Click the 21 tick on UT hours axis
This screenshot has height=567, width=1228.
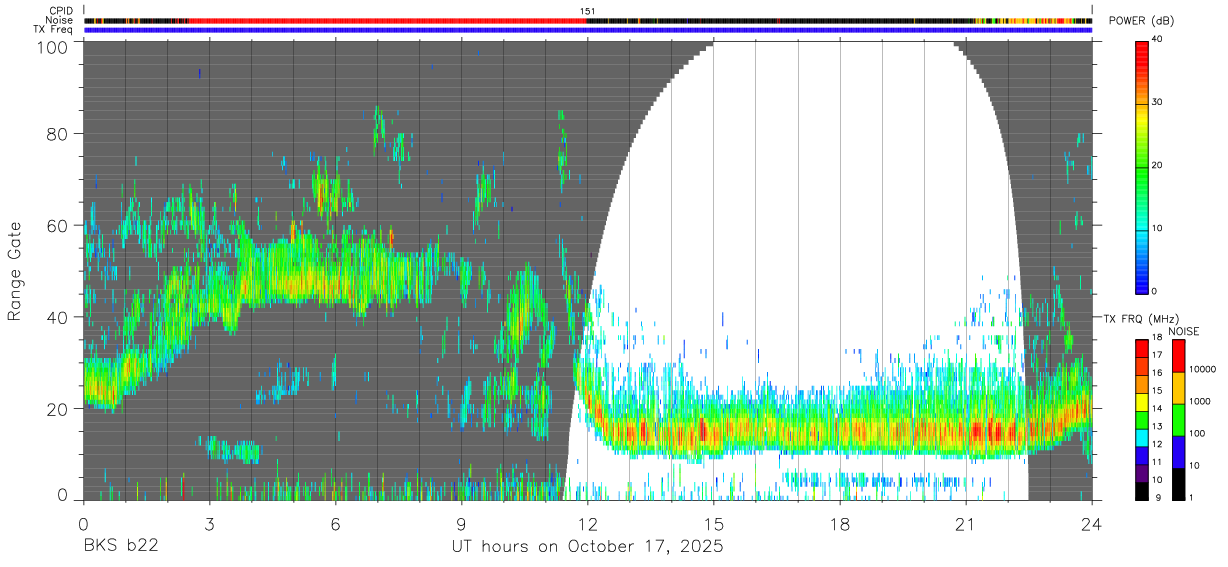pos(965,522)
